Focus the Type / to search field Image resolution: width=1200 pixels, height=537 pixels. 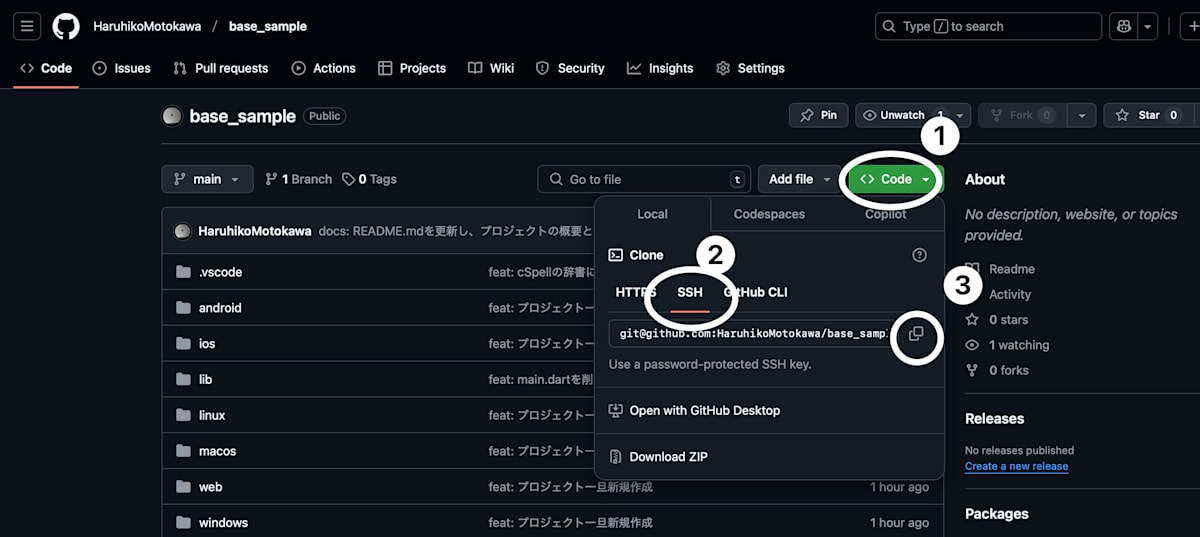click(x=988, y=26)
